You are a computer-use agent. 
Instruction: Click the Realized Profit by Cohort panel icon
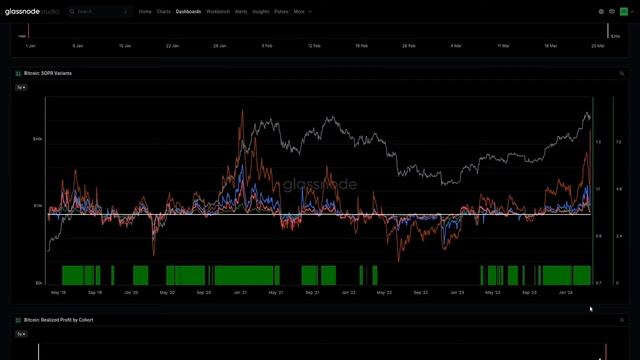[18, 320]
